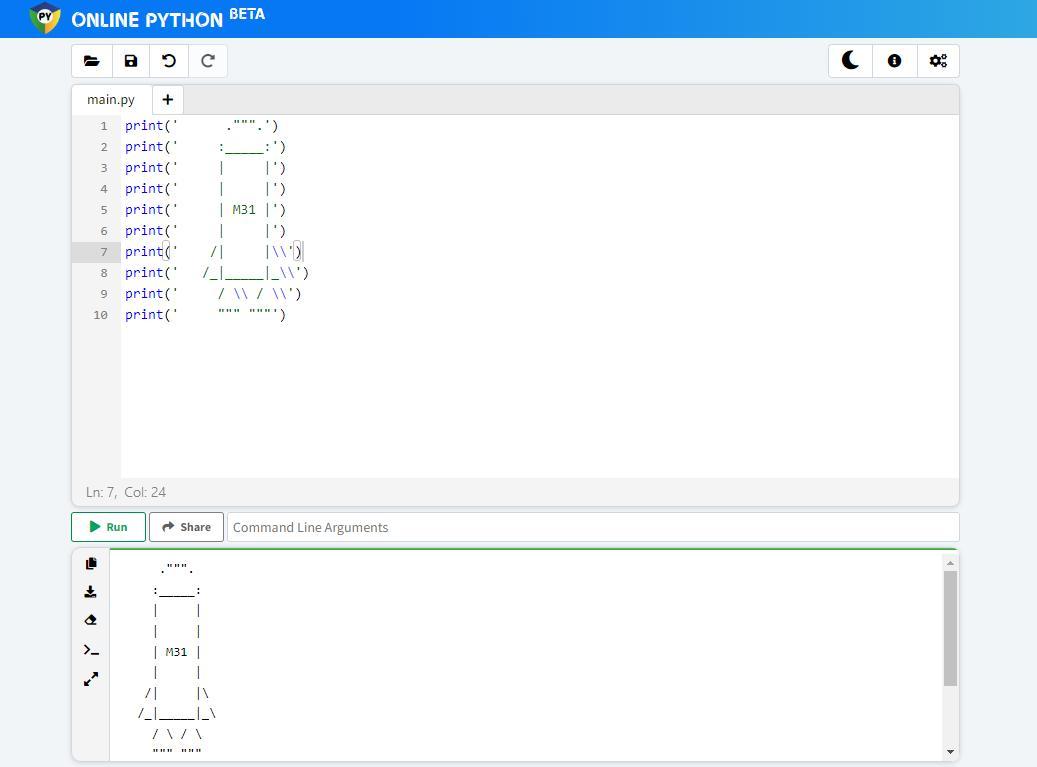Open the info dialog icon
This screenshot has width=1037, height=767.
pos(894,61)
